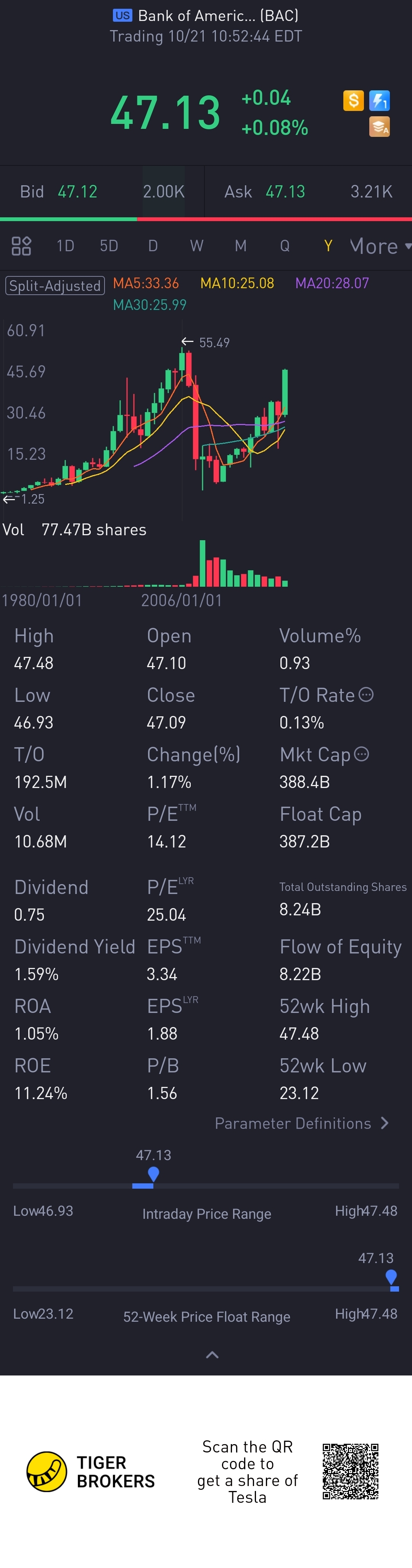
Task: Tap the Tiger Brokers logo
Action: pyautogui.click(x=46, y=1472)
